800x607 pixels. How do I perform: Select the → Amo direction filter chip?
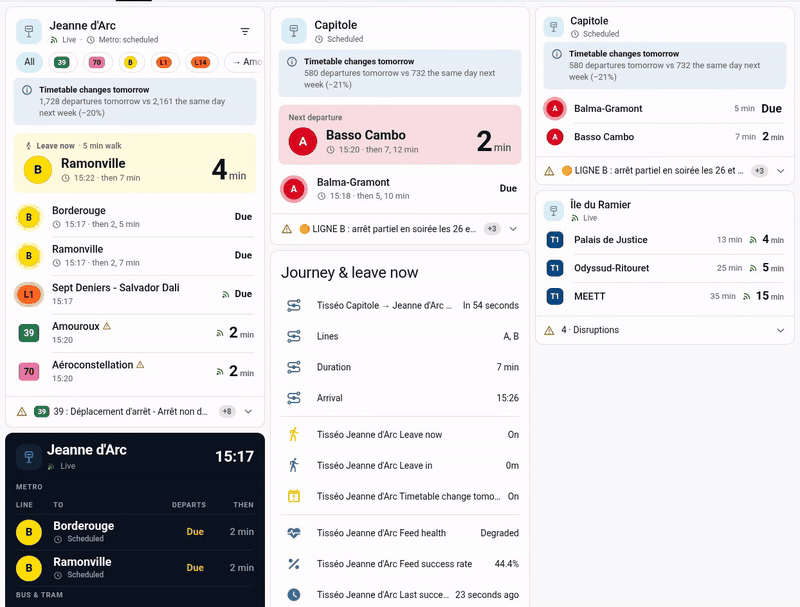tap(244, 62)
